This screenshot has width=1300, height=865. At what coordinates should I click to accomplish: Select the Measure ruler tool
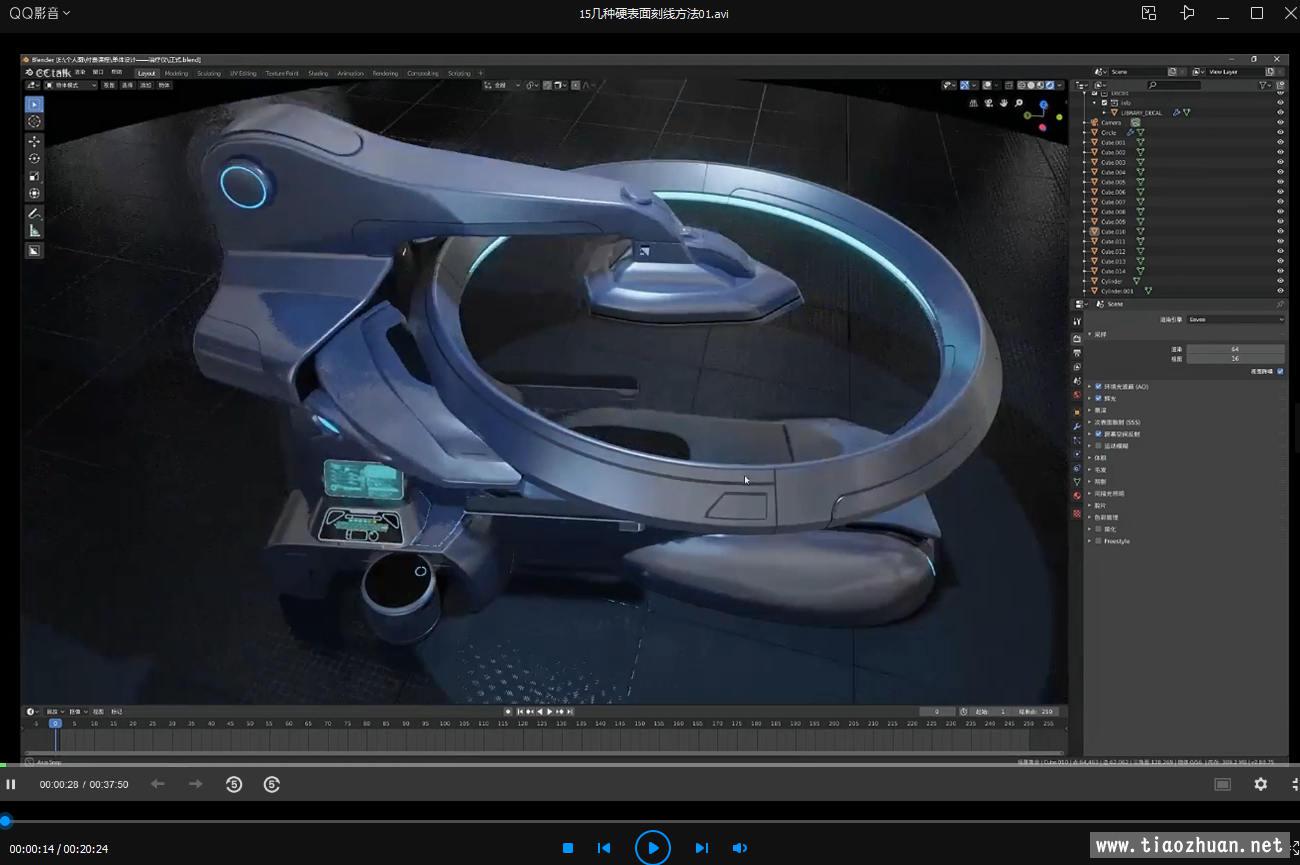click(34, 231)
